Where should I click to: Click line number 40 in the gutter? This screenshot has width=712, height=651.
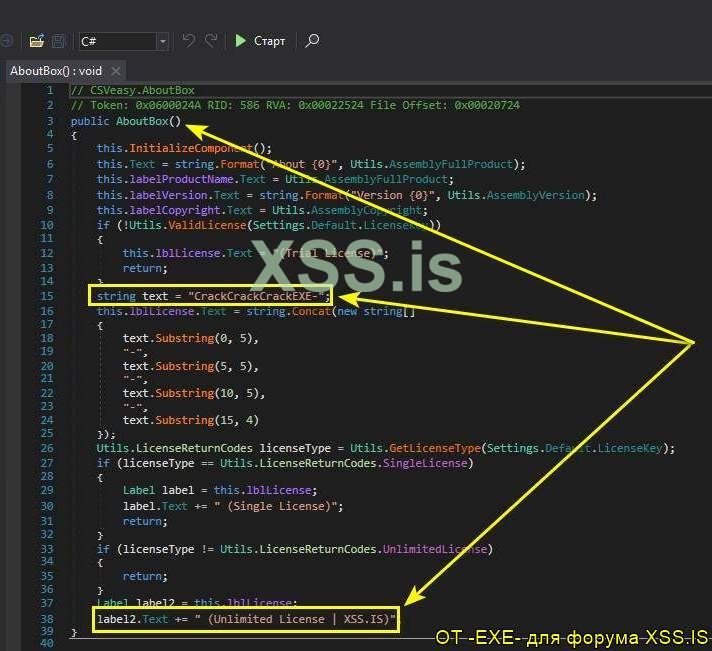tap(47, 643)
